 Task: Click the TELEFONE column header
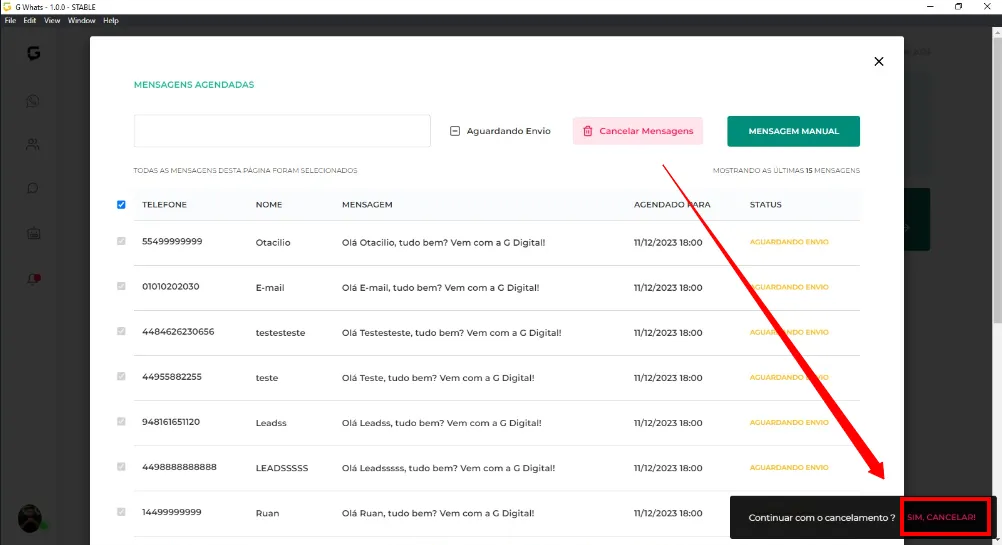pos(164,204)
